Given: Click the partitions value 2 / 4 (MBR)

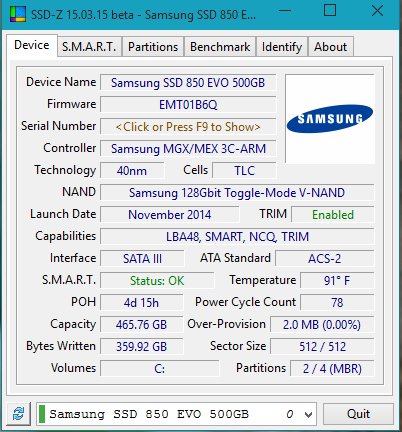Looking at the screenshot, I should (x=332, y=369).
